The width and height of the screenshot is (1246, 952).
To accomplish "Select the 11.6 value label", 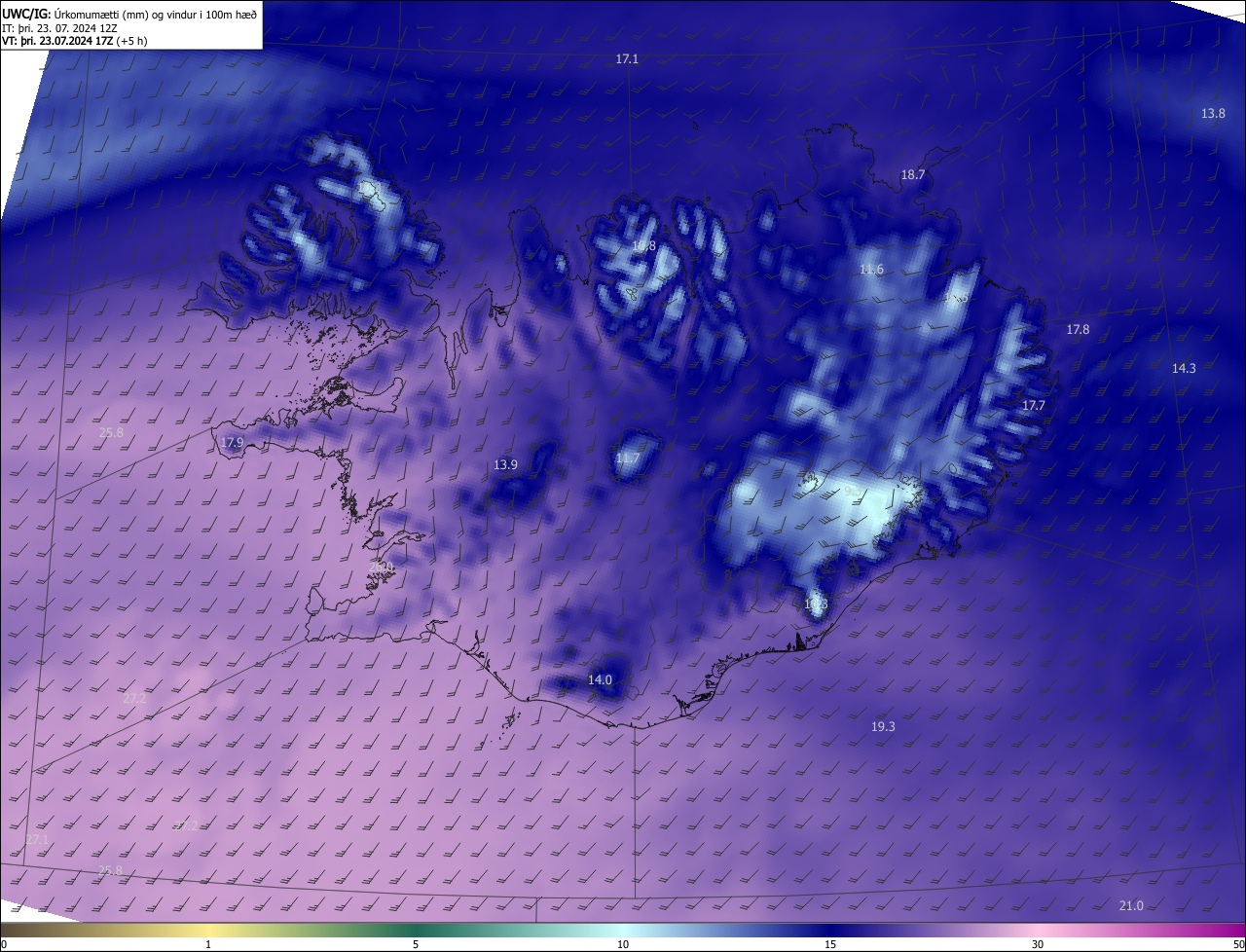I will [871, 270].
